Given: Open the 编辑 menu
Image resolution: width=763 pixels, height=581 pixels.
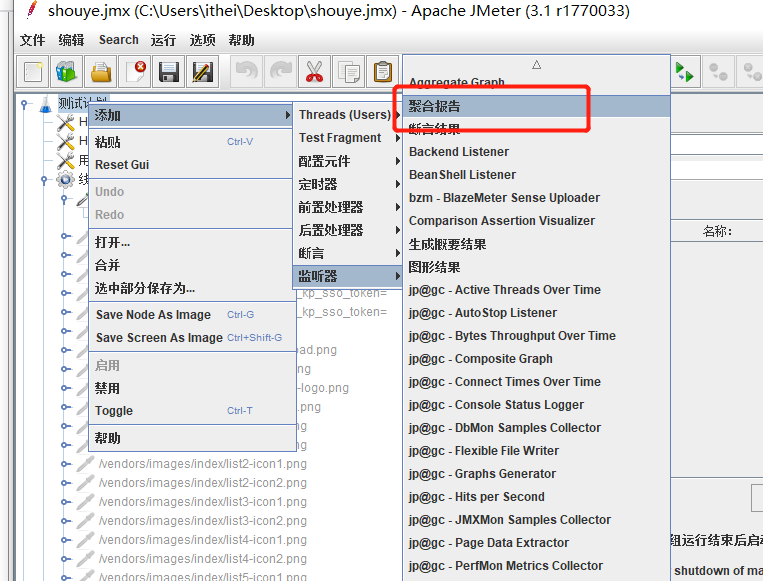Looking at the screenshot, I should (71, 40).
